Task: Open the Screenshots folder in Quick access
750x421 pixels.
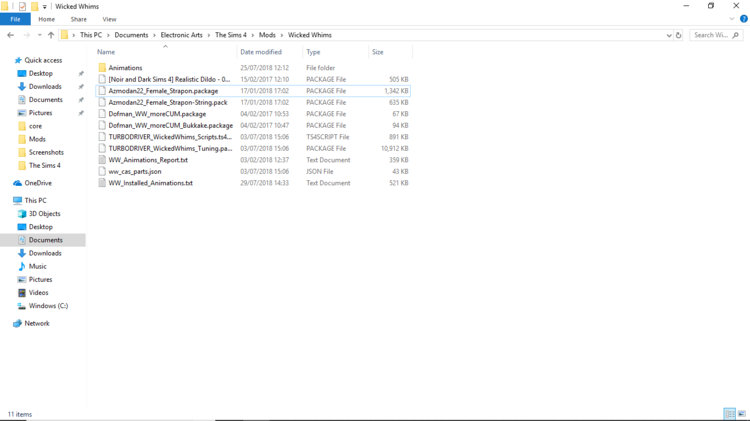Action: [x=46, y=152]
